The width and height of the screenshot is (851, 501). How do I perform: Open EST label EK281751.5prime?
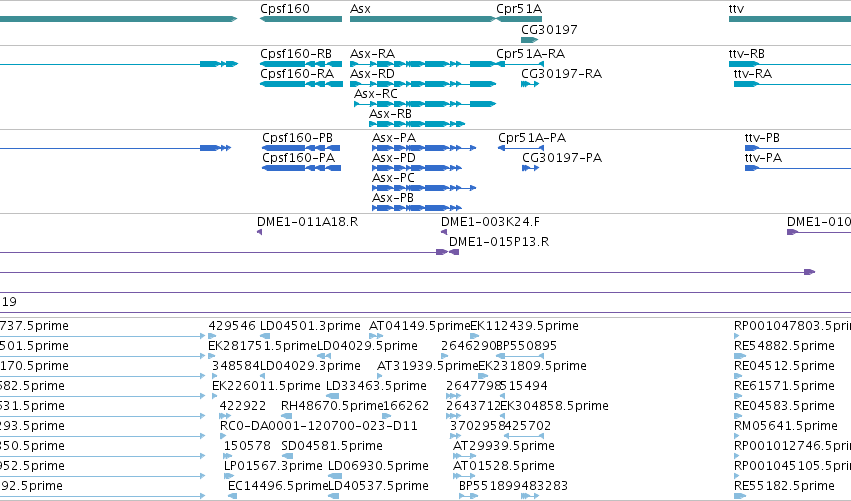click(x=262, y=346)
